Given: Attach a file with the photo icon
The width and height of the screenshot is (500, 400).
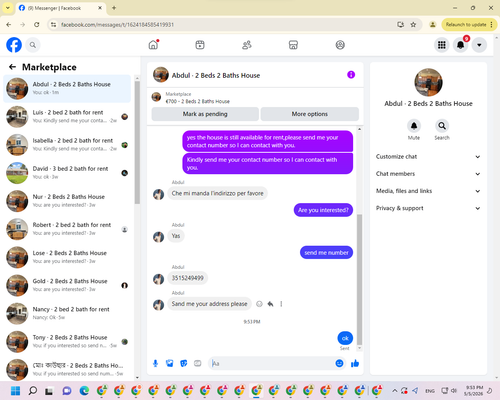Looking at the screenshot, I should pyautogui.click(x=170, y=363).
